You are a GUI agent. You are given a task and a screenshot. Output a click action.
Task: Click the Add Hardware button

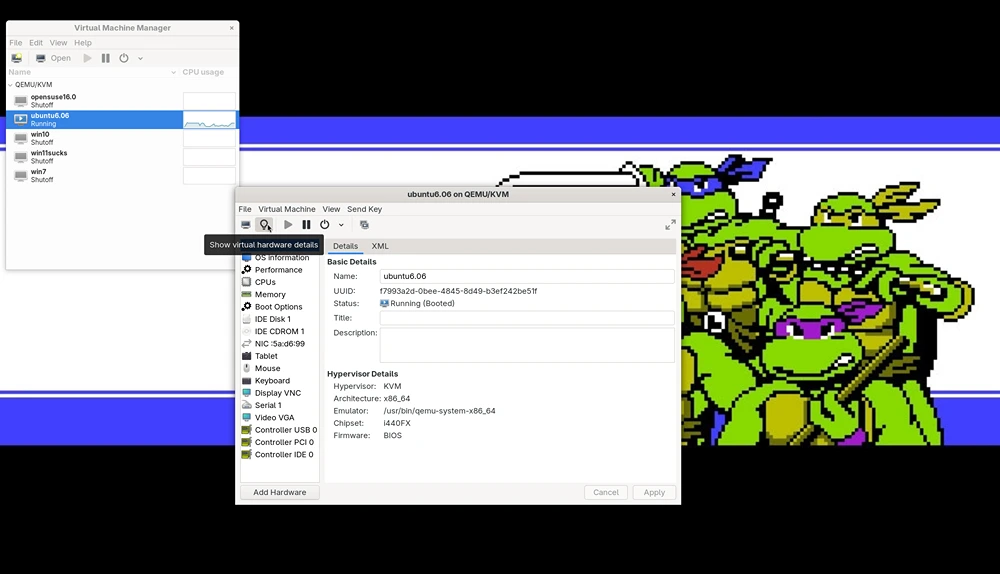279,492
